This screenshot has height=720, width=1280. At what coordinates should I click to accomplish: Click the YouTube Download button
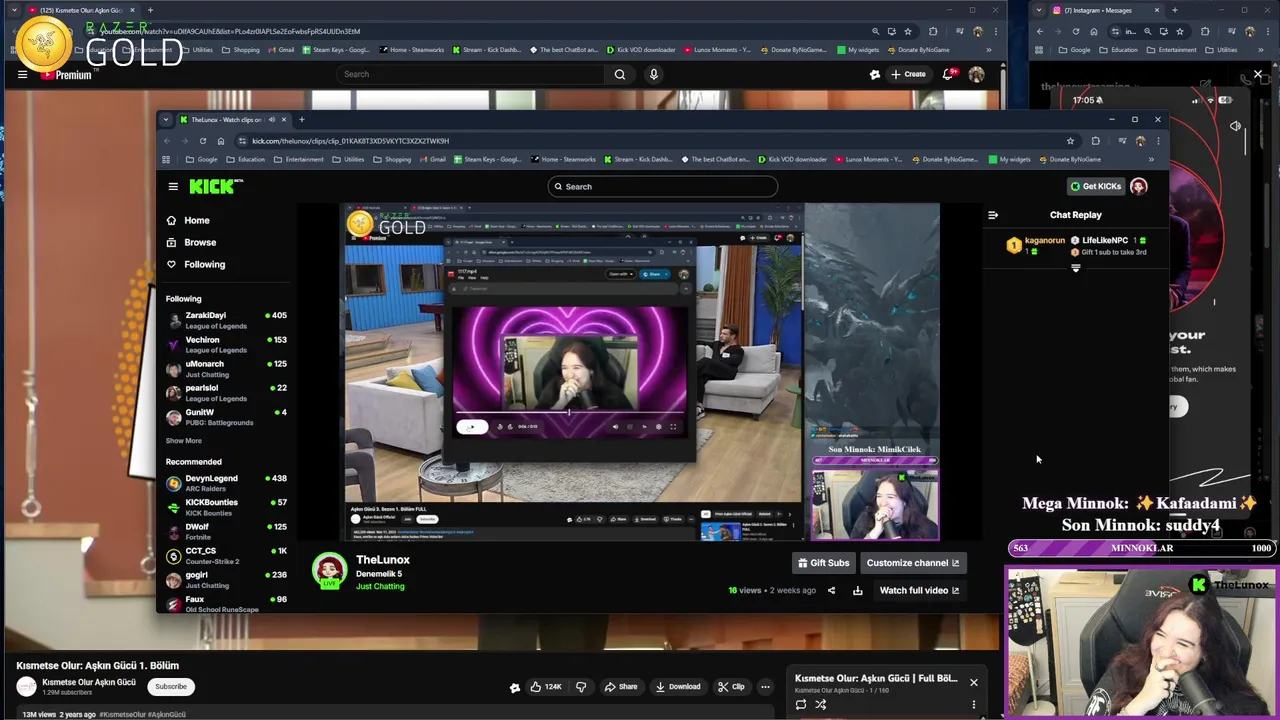point(677,686)
